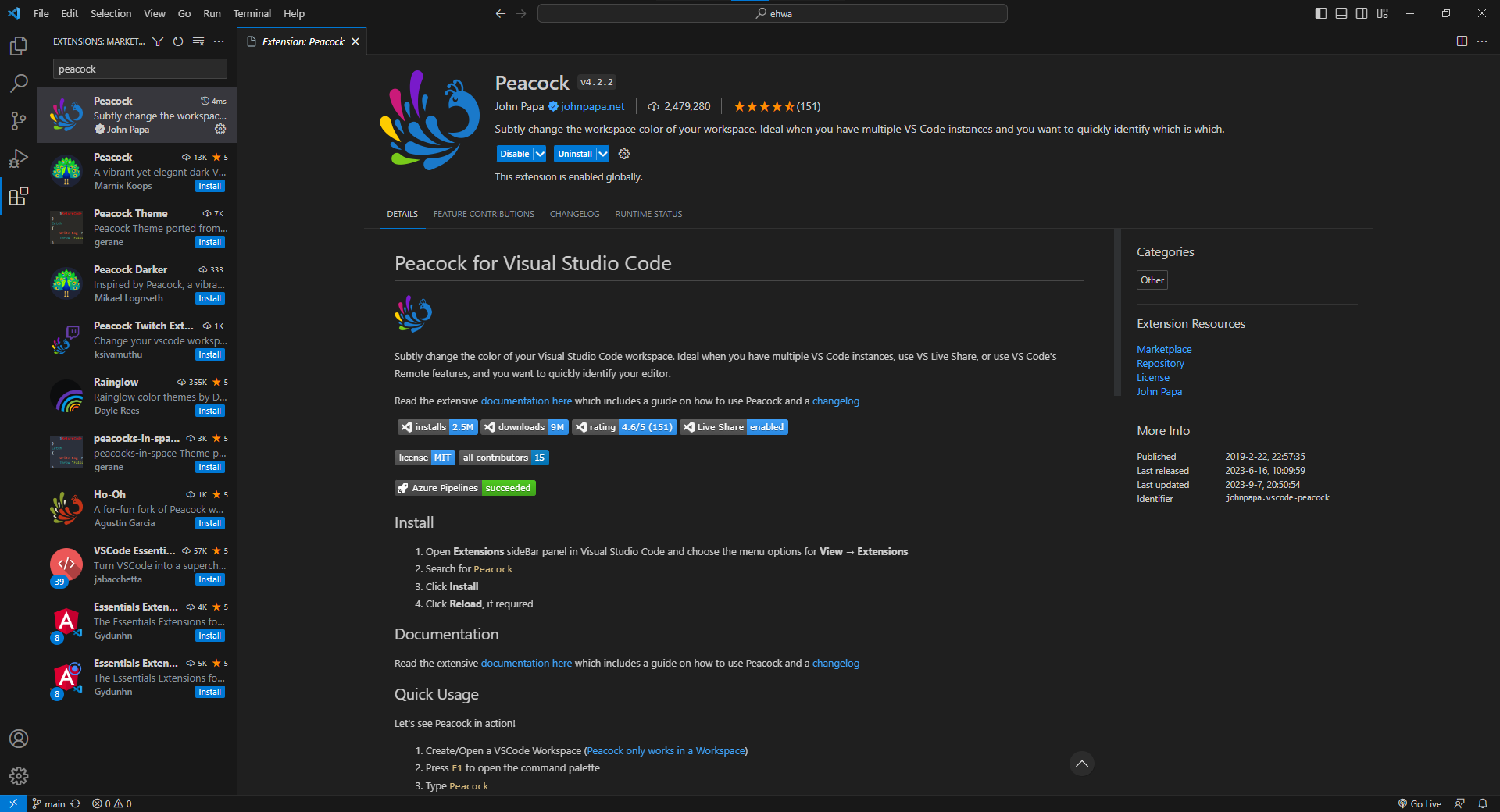This screenshot has width=1500, height=812.
Task: Switch to Runtime Status tab
Action: coord(648,214)
